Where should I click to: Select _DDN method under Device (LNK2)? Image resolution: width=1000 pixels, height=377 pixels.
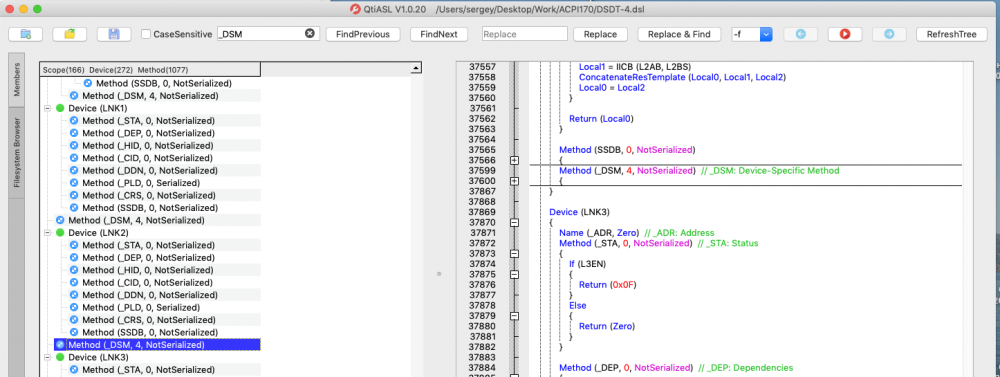150,295
